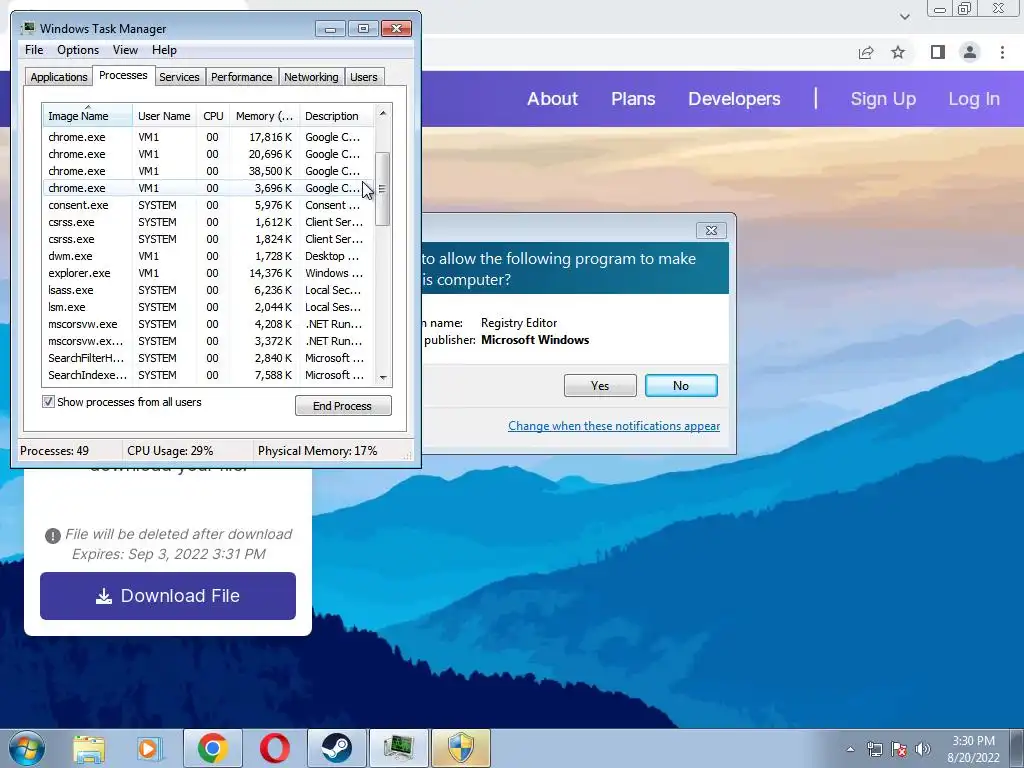Sort processes by Description column

coord(336,116)
